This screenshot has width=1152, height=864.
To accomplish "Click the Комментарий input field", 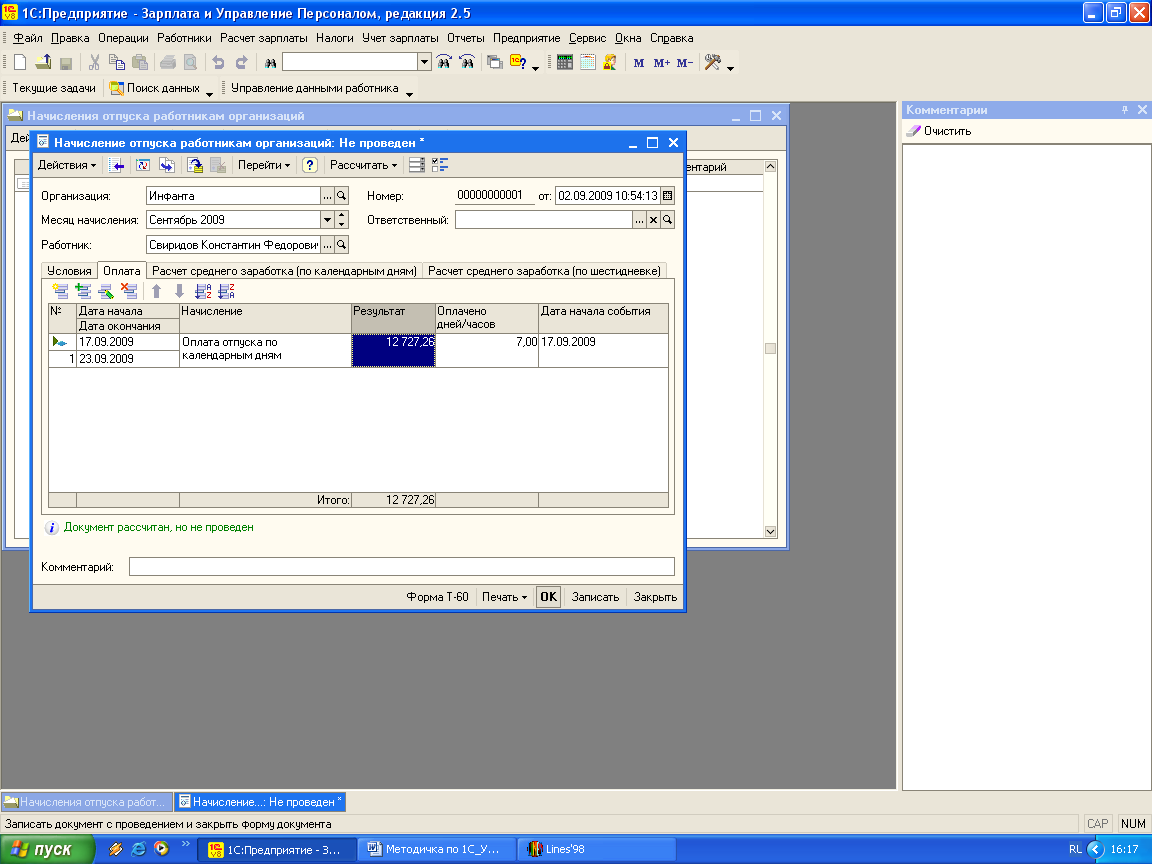I will point(401,566).
